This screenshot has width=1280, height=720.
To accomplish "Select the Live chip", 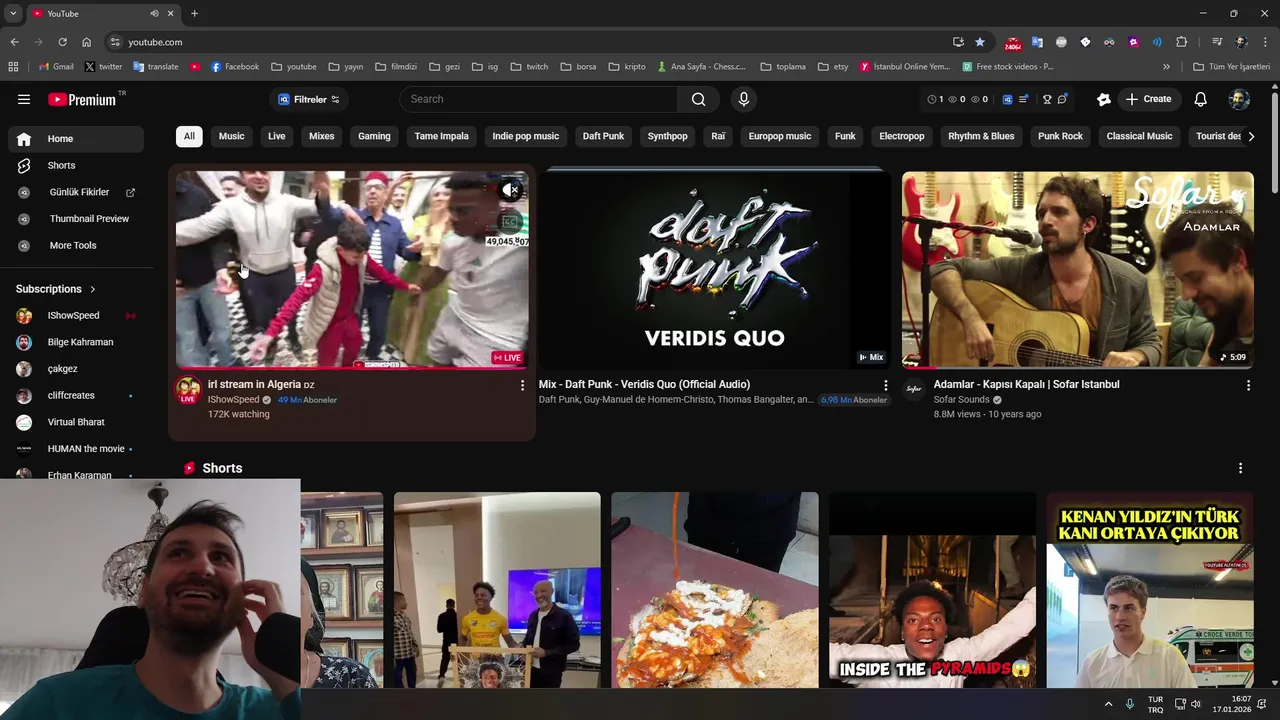I will tap(277, 136).
